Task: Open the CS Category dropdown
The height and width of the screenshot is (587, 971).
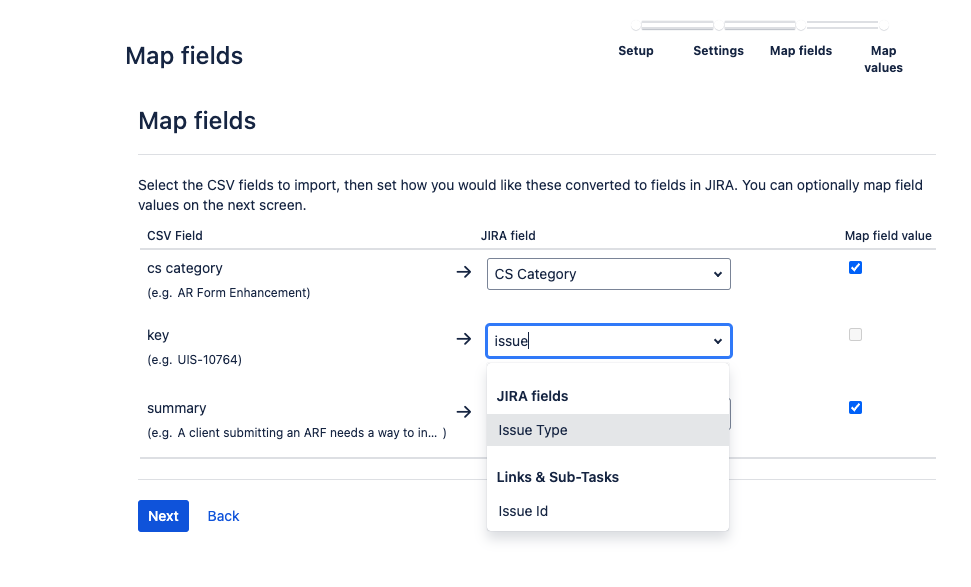Action: pos(608,273)
